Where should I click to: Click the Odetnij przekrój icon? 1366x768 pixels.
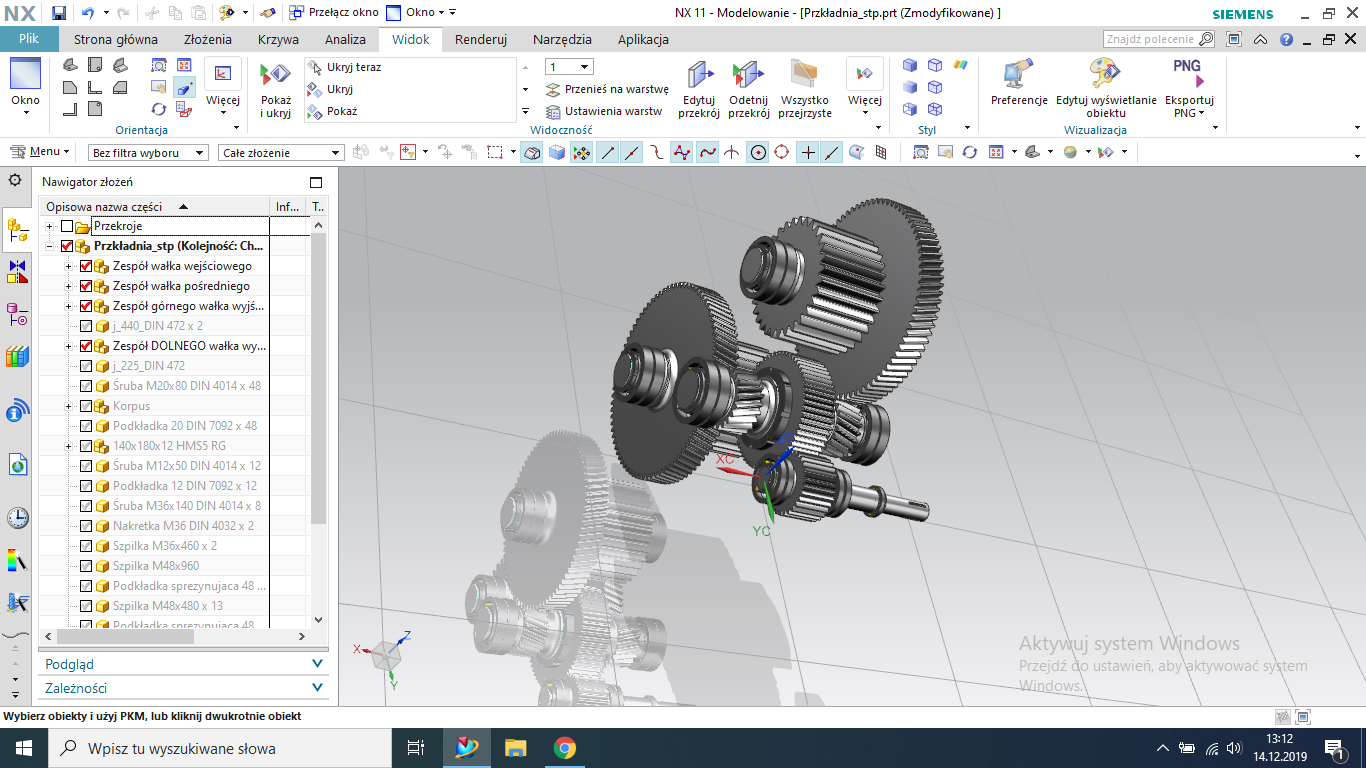point(748,76)
